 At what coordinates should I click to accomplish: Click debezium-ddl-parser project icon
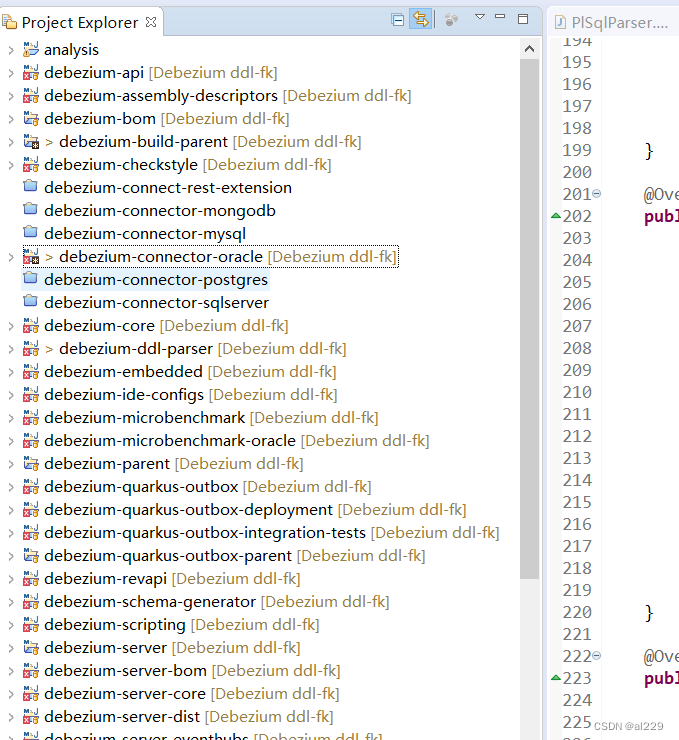(31, 348)
